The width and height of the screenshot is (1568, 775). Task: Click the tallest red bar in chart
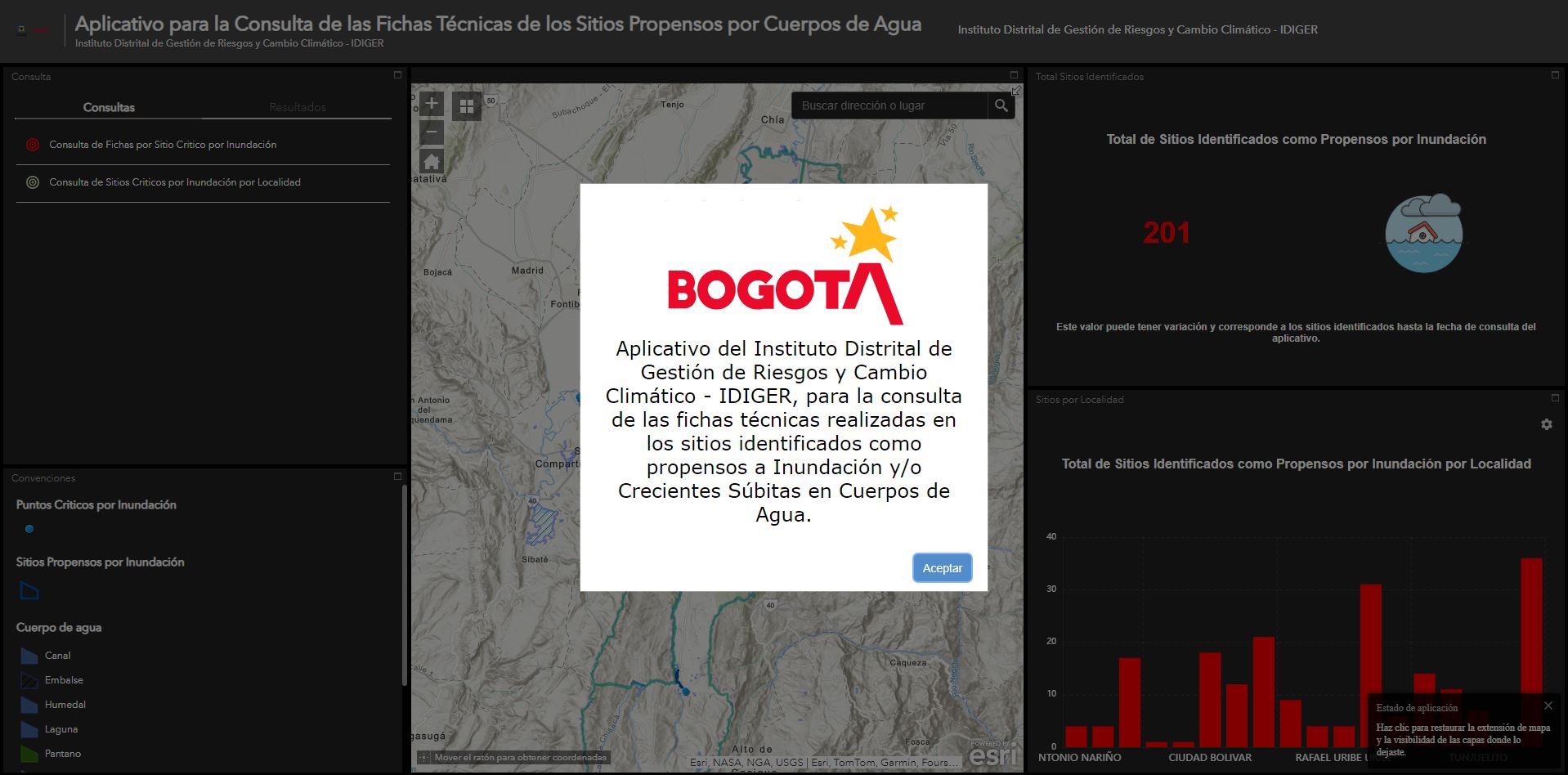(1531, 652)
